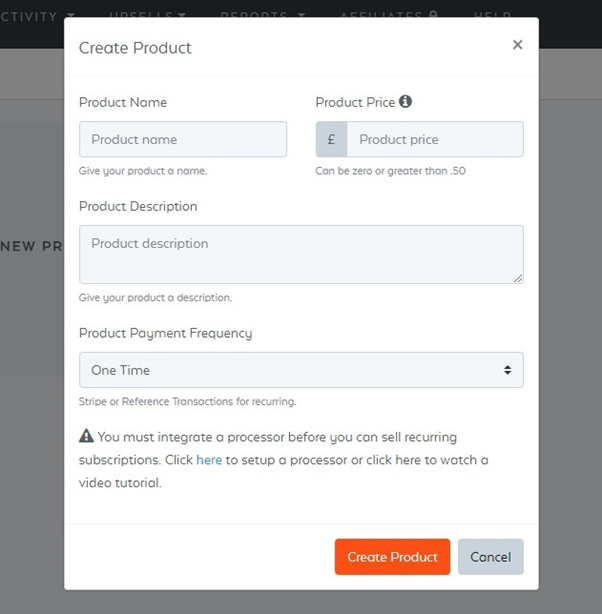This screenshot has height=614, width=602.
Task: Click the 'Product Name' label
Action: pos(123,102)
